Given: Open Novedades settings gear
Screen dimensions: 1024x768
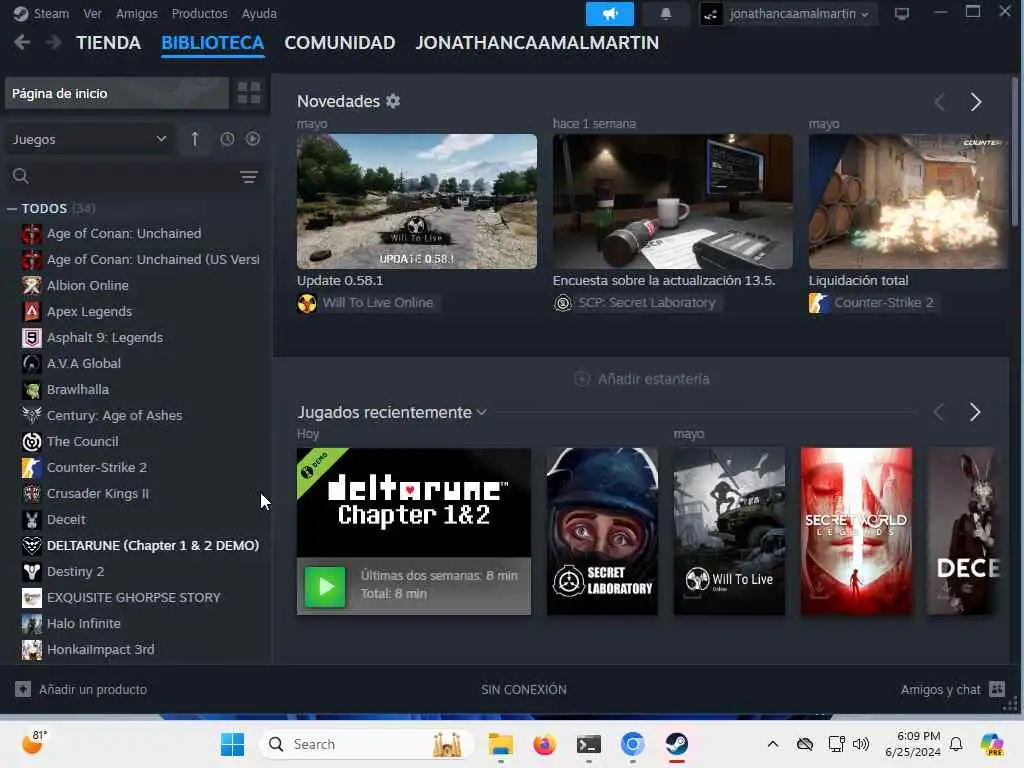Looking at the screenshot, I should pyautogui.click(x=392, y=101).
